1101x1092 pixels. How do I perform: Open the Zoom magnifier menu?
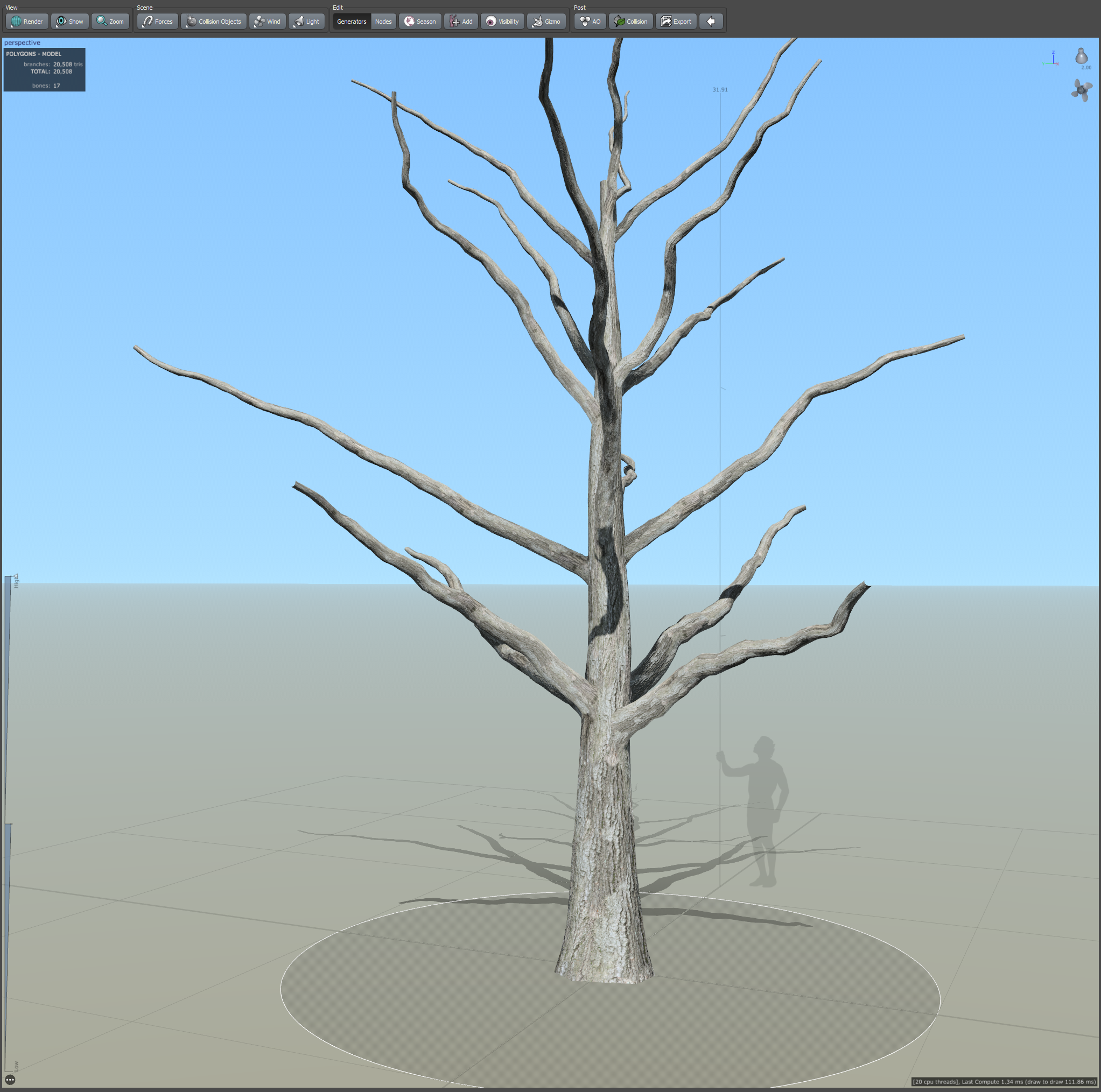tap(110, 22)
